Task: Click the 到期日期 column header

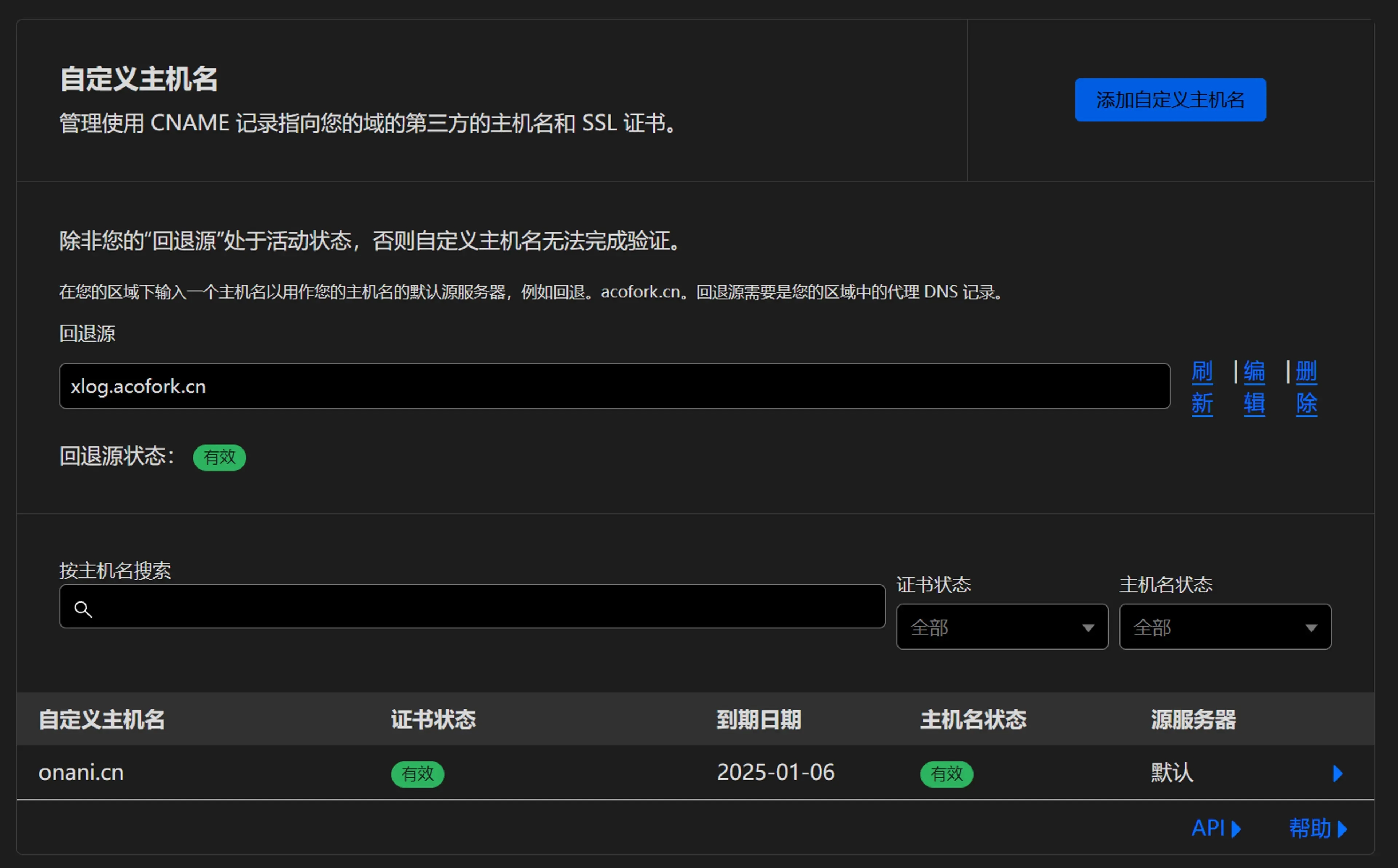Action: pos(758,719)
